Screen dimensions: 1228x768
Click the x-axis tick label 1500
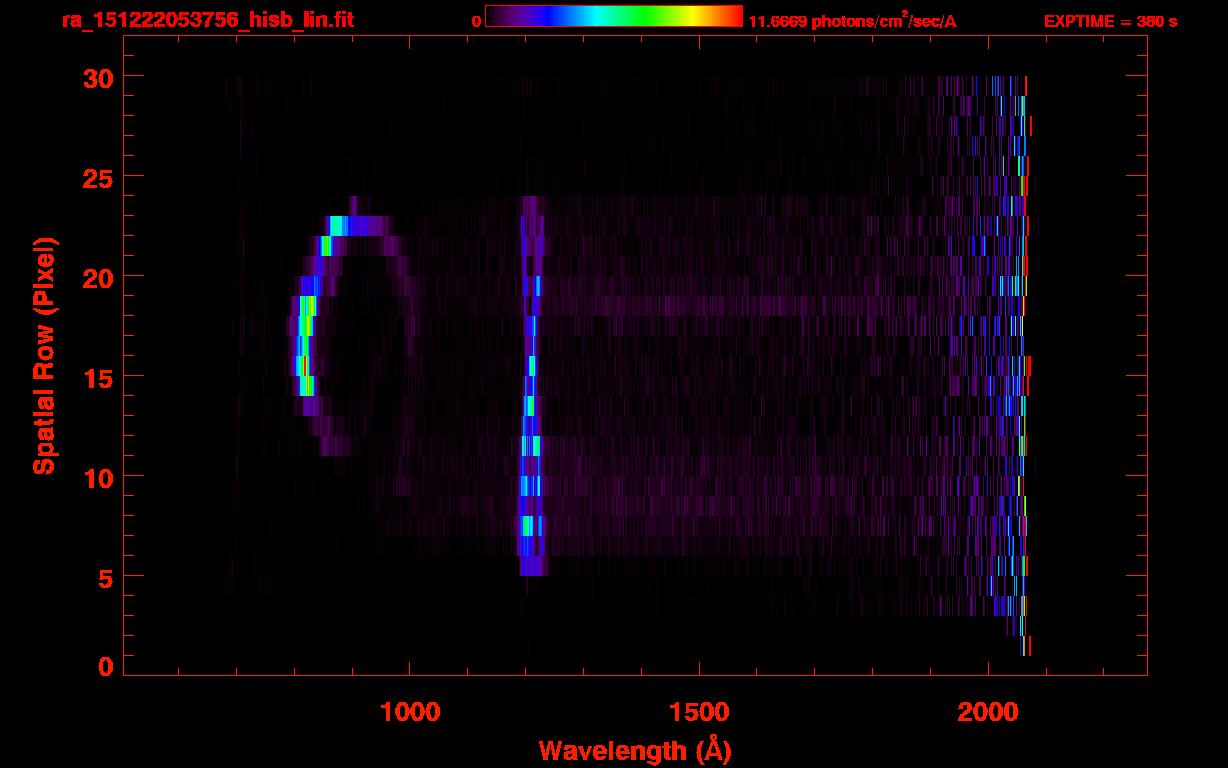pos(699,712)
